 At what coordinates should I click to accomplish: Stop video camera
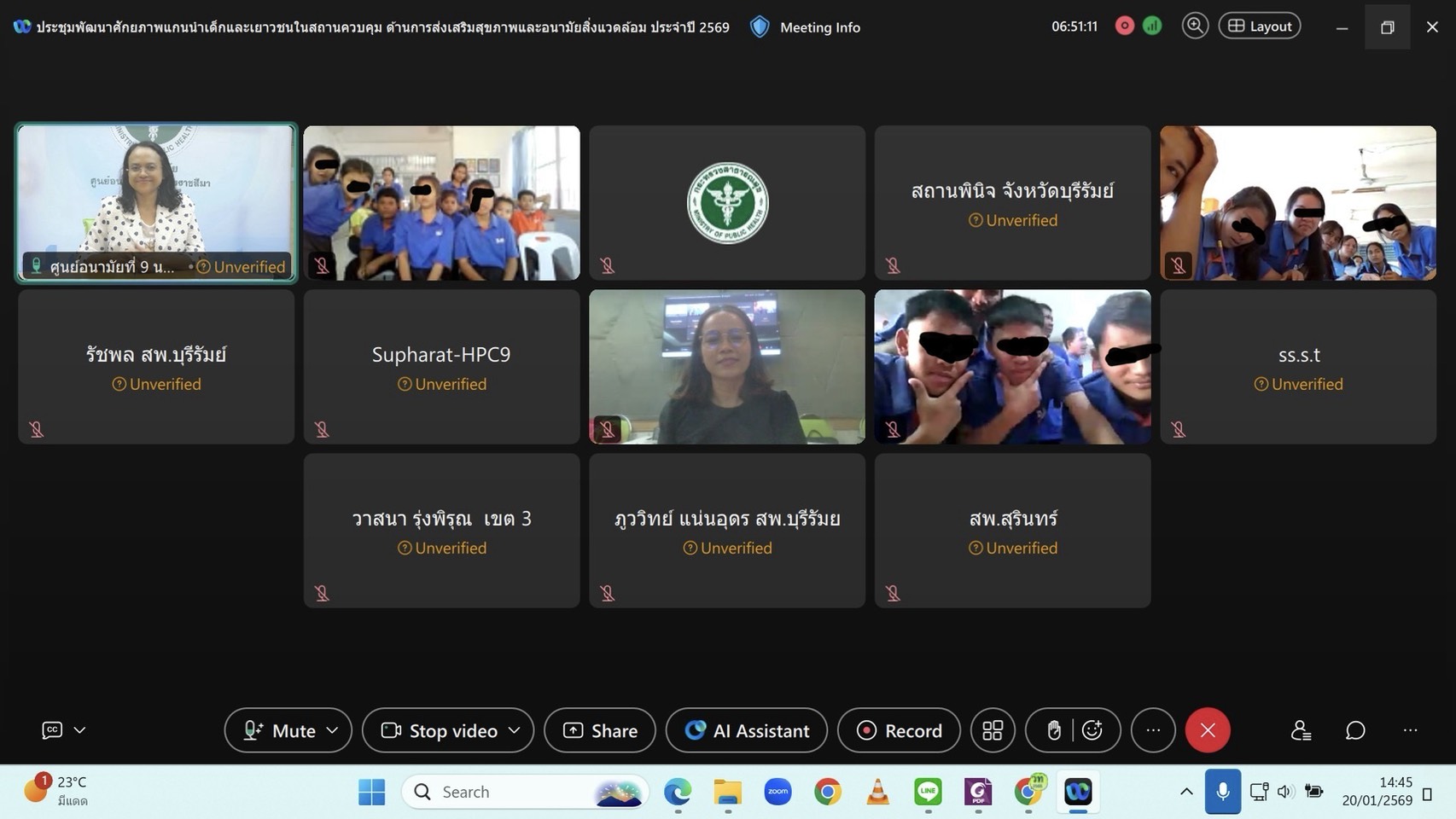click(x=439, y=730)
